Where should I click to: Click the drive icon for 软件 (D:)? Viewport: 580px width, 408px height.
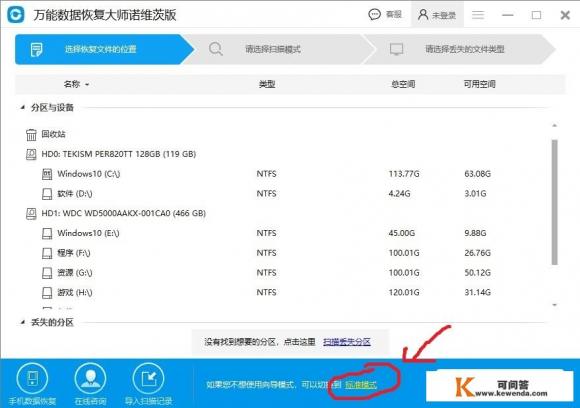click(47, 193)
